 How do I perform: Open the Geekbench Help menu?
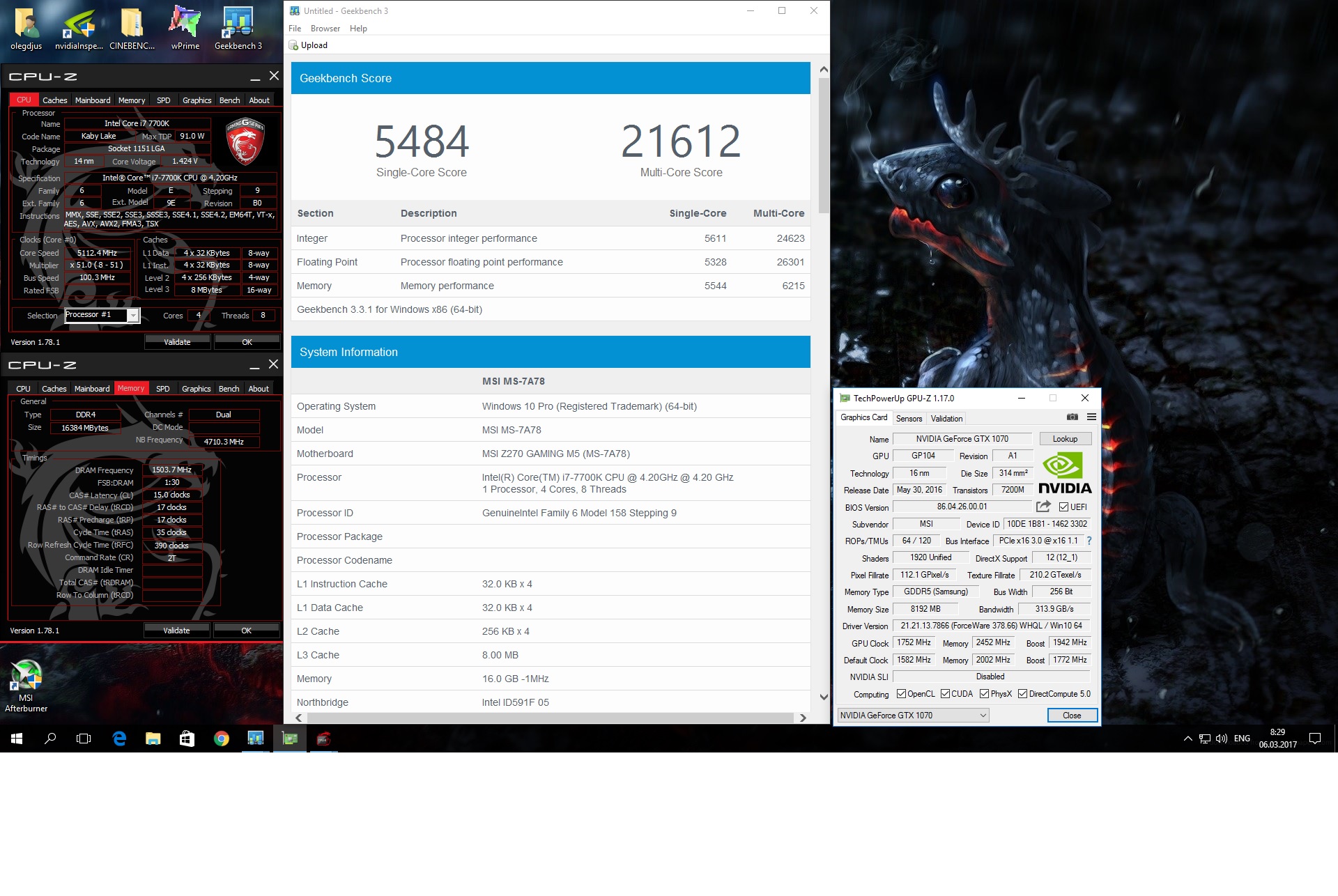pyautogui.click(x=358, y=29)
